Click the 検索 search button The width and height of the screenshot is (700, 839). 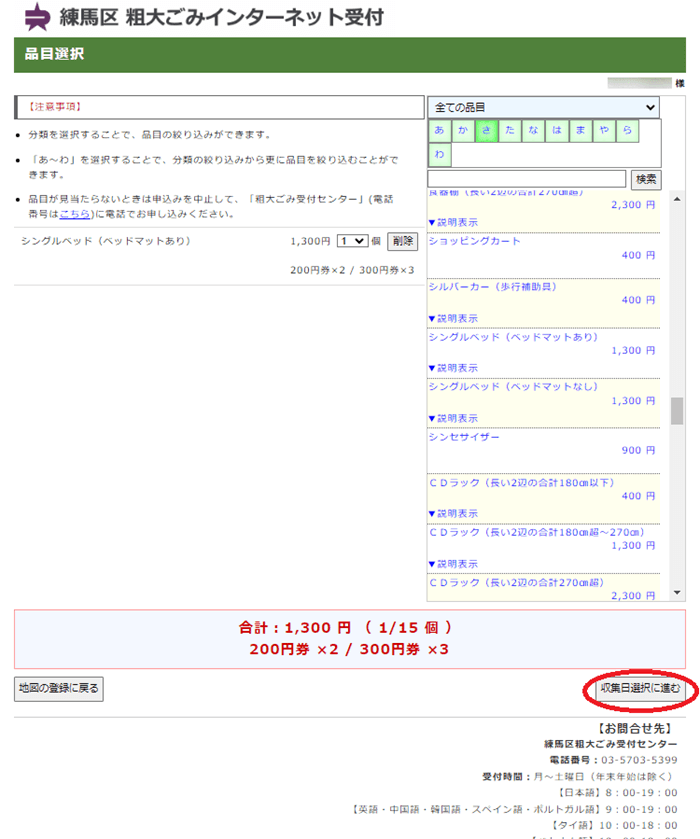pyautogui.click(x=646, y=179)
